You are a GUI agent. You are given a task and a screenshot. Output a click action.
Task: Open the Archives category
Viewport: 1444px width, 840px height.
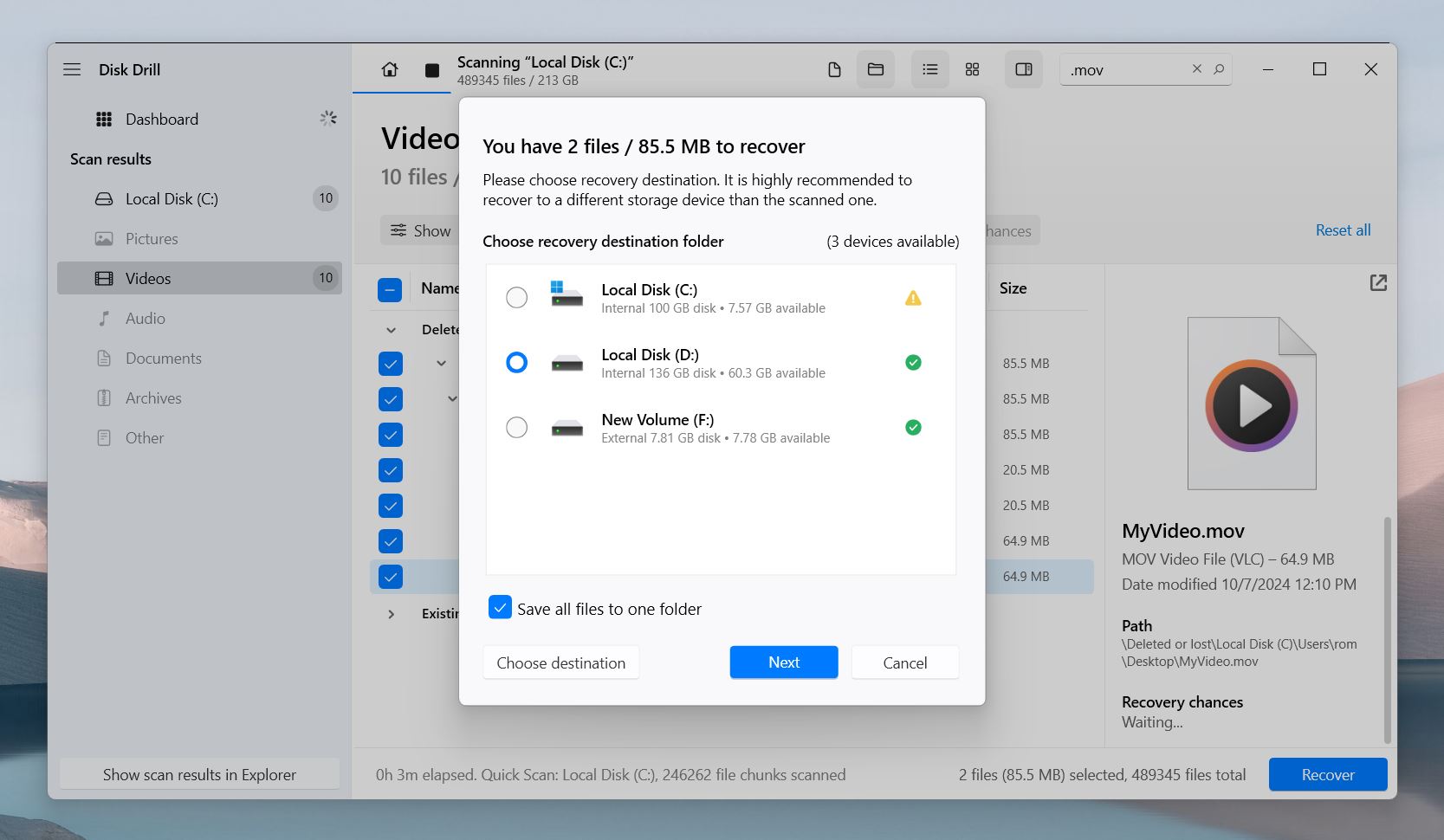[199, 398]
